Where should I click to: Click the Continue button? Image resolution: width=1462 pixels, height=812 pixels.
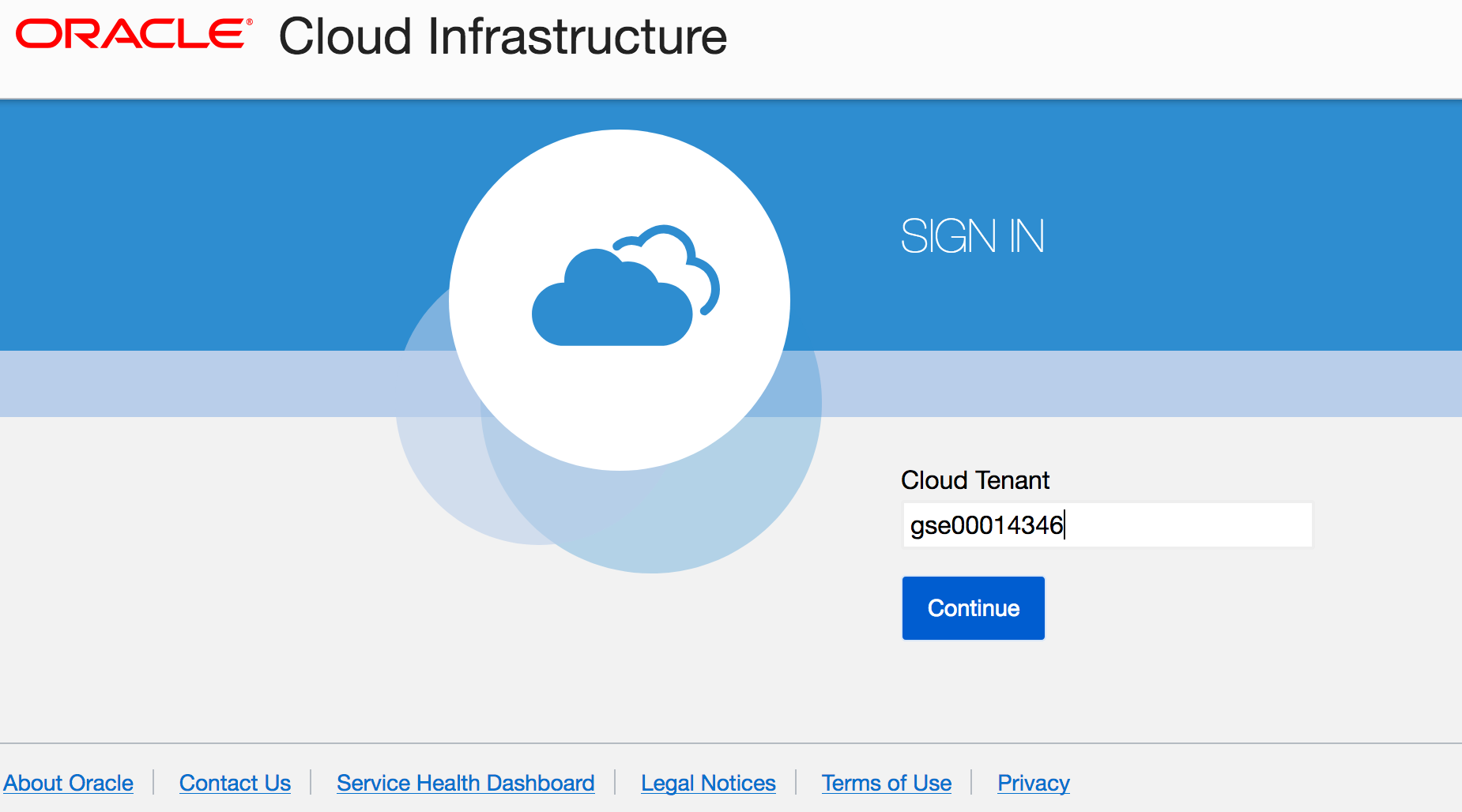pos(974,608)
